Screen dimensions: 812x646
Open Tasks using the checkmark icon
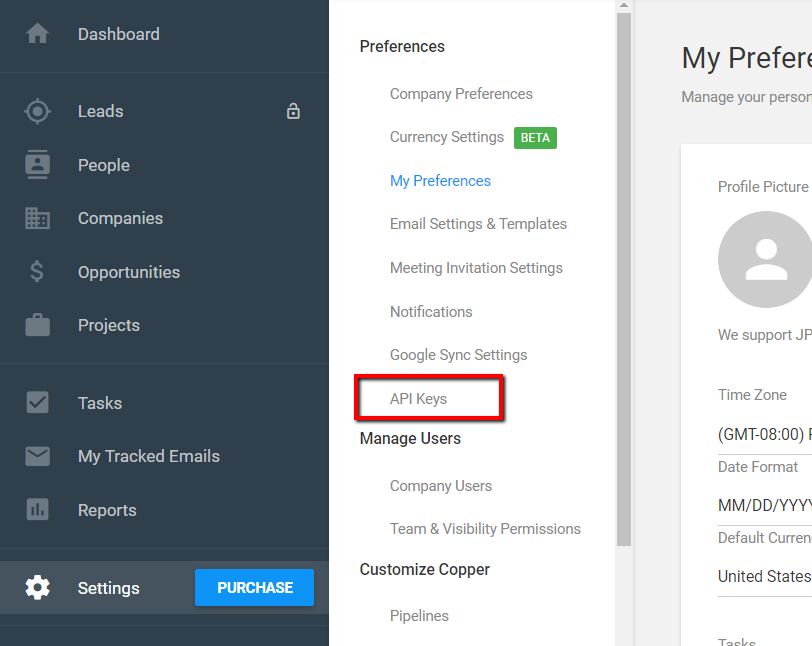point(37,402)
